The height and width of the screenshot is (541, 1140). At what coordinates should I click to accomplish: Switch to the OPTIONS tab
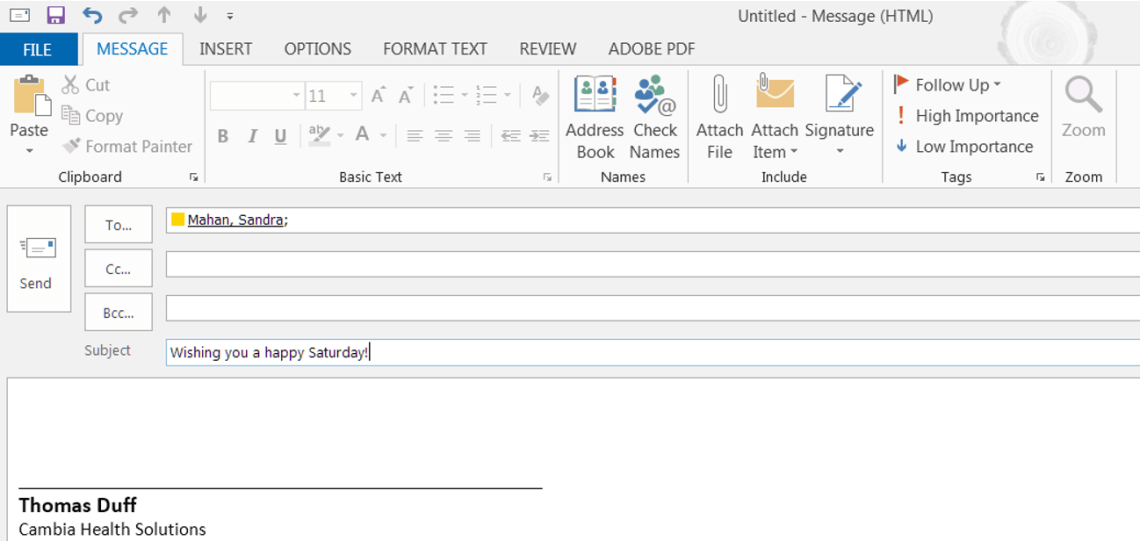tap(318, 49)
